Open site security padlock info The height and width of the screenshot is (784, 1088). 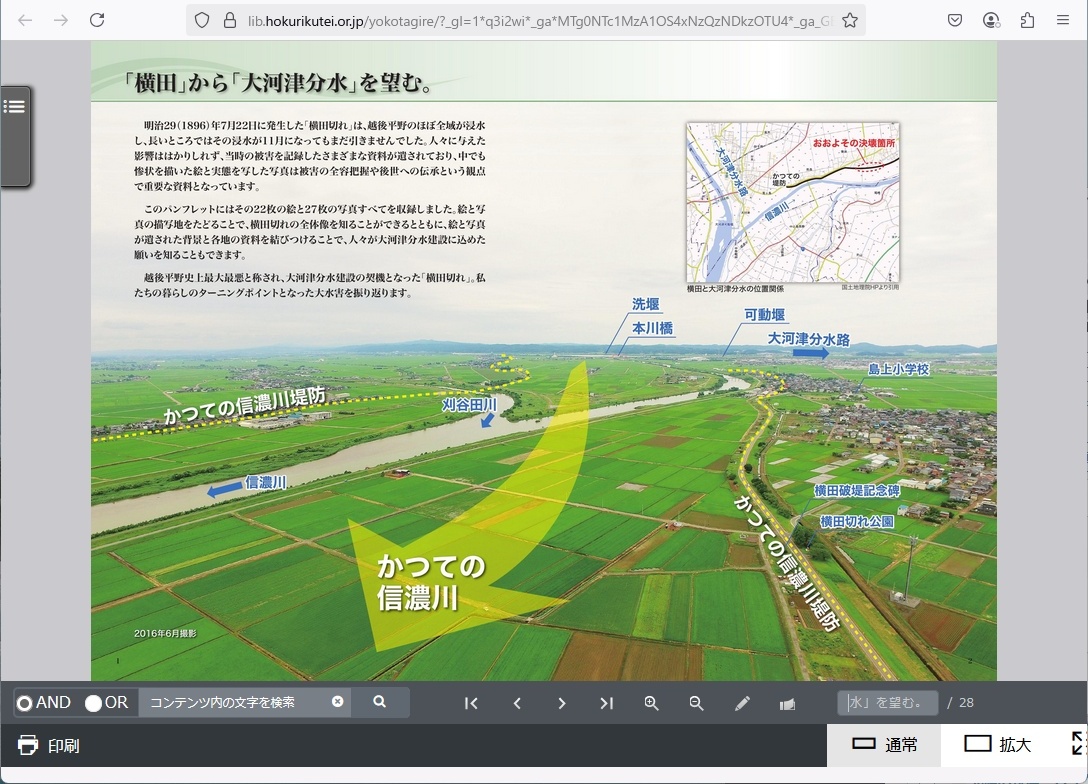pyautogui.click(x=230, y=20)
